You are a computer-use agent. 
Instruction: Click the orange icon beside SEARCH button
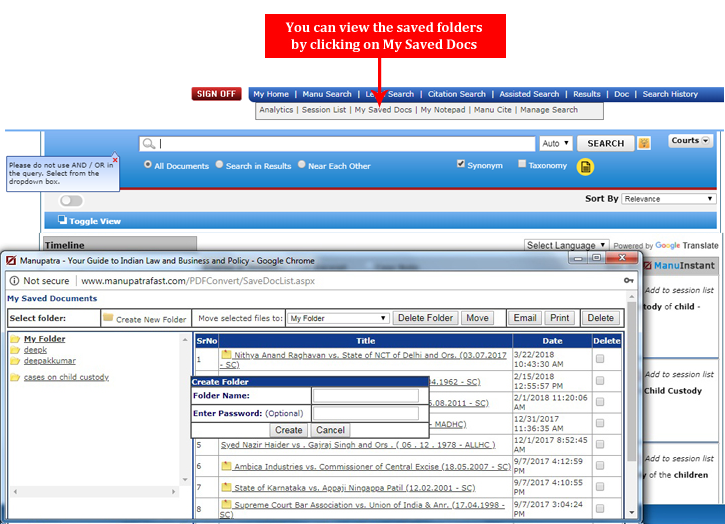click(644, 144)
